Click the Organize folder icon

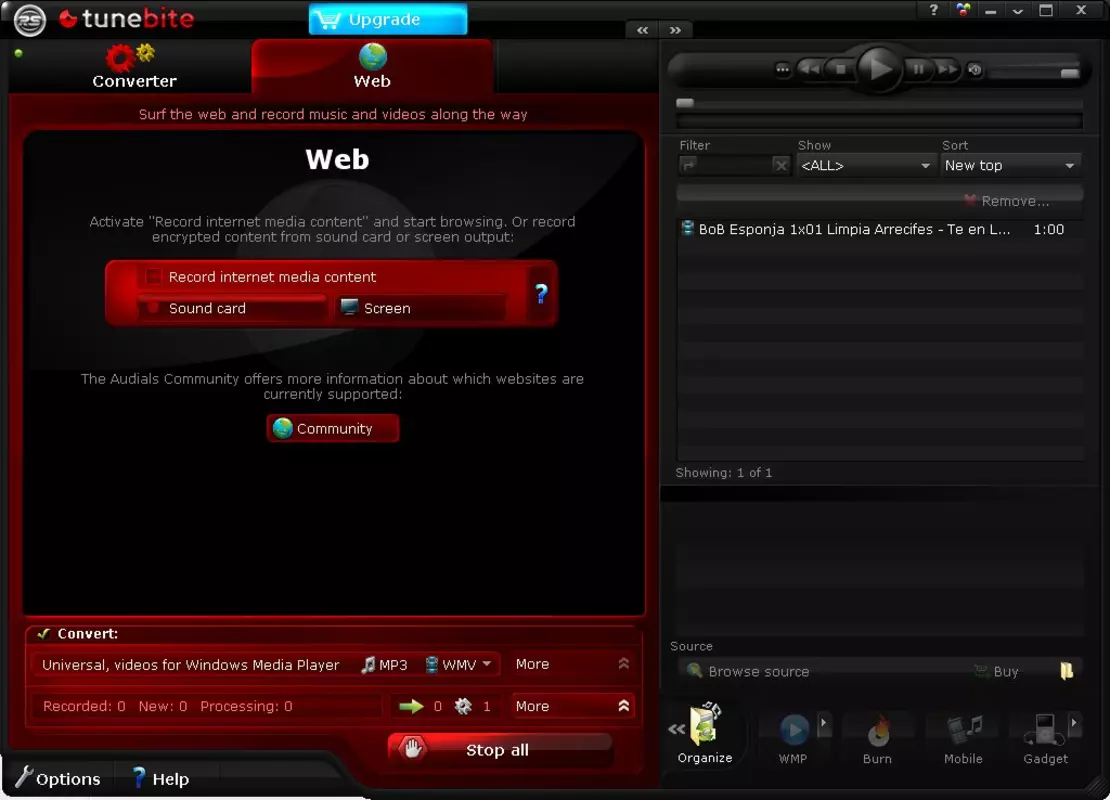pyautogui.click(x=705, y=724)
